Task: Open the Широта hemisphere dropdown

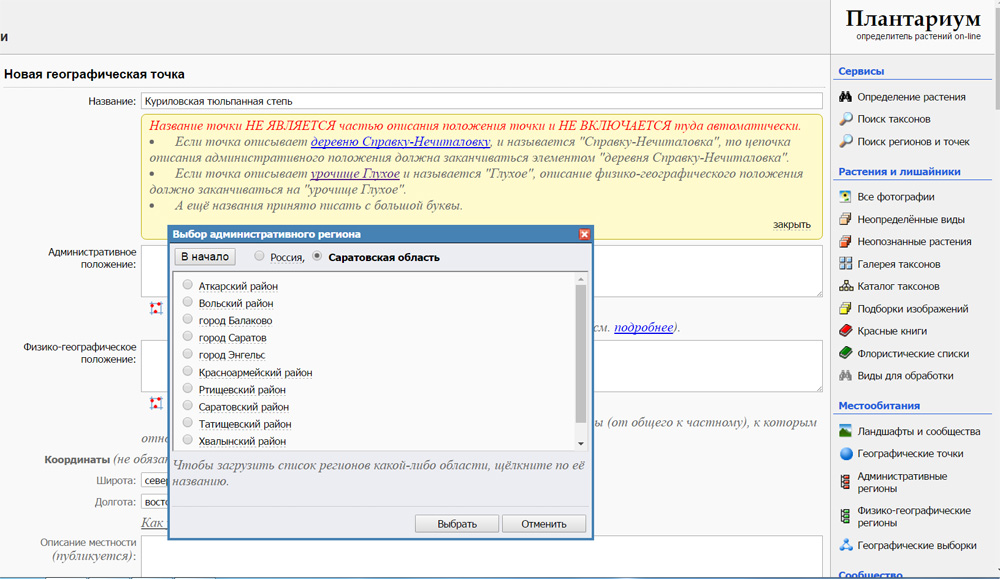Action: click(x=155, y=481)
